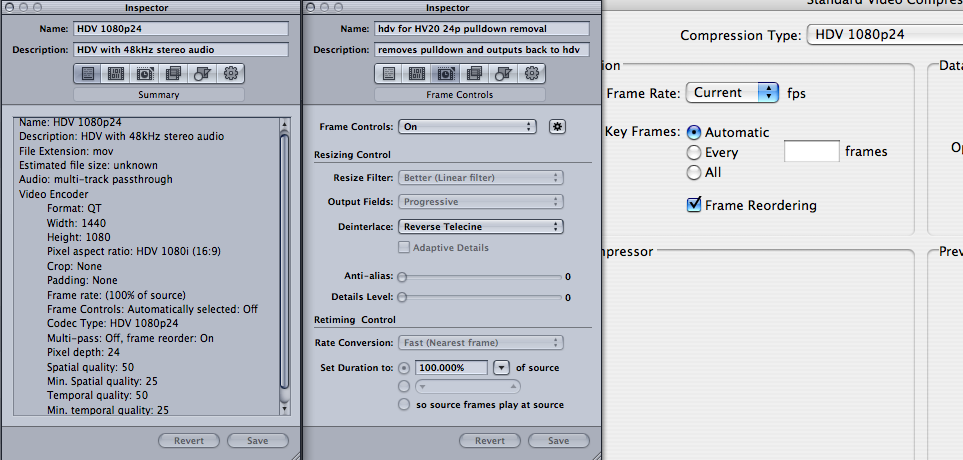Open the Frame Controls On dropdown
Viewport: 963px width, 460px height.
(x=467, y=127)
